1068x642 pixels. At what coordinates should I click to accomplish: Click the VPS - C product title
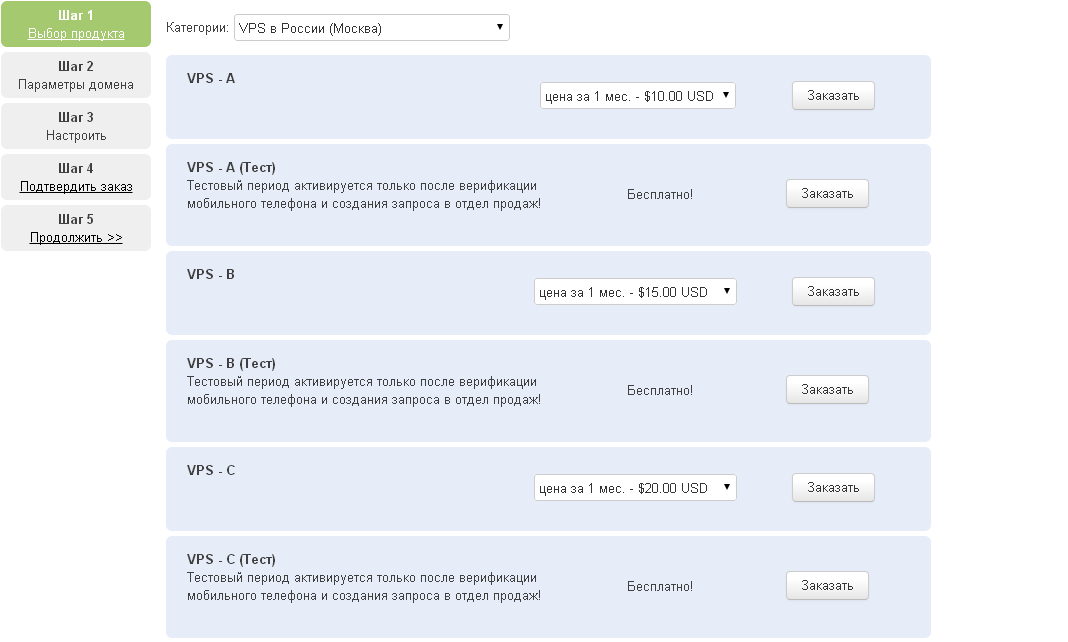[x=210, y=470]
